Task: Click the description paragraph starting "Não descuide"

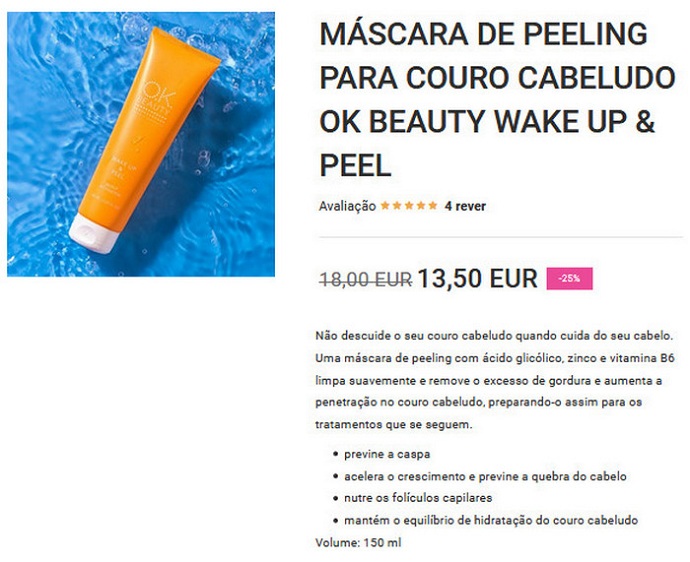Action: point(495,380)
